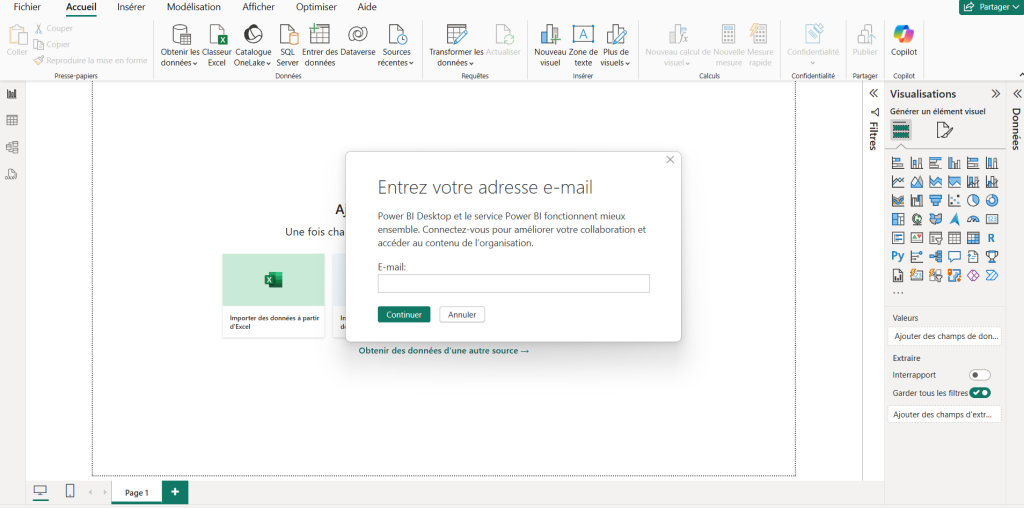Expand the Données pane

[1017, 93]
